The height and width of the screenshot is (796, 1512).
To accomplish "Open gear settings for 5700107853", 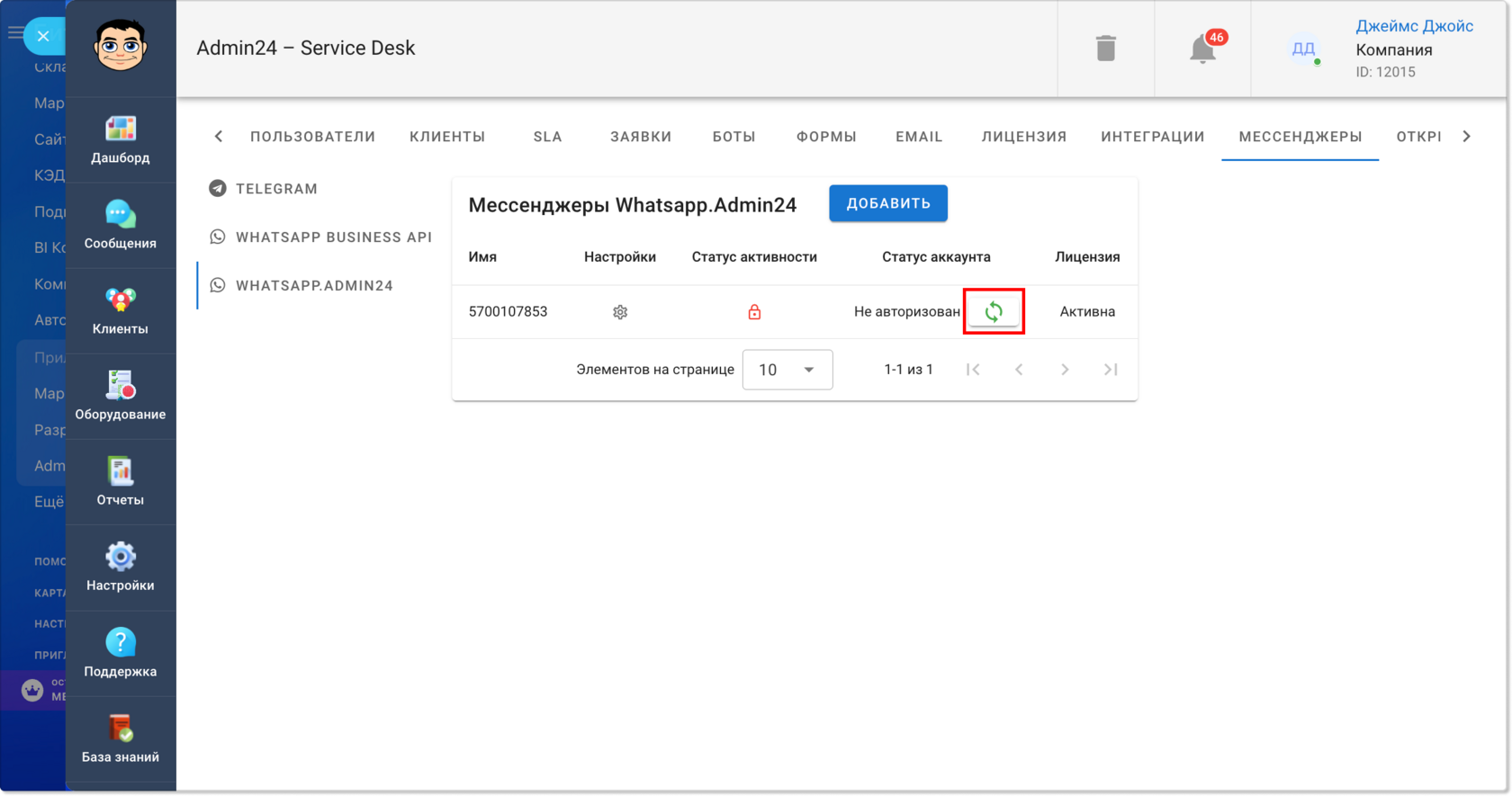I will pyautogui.click(x=620, y=312).
